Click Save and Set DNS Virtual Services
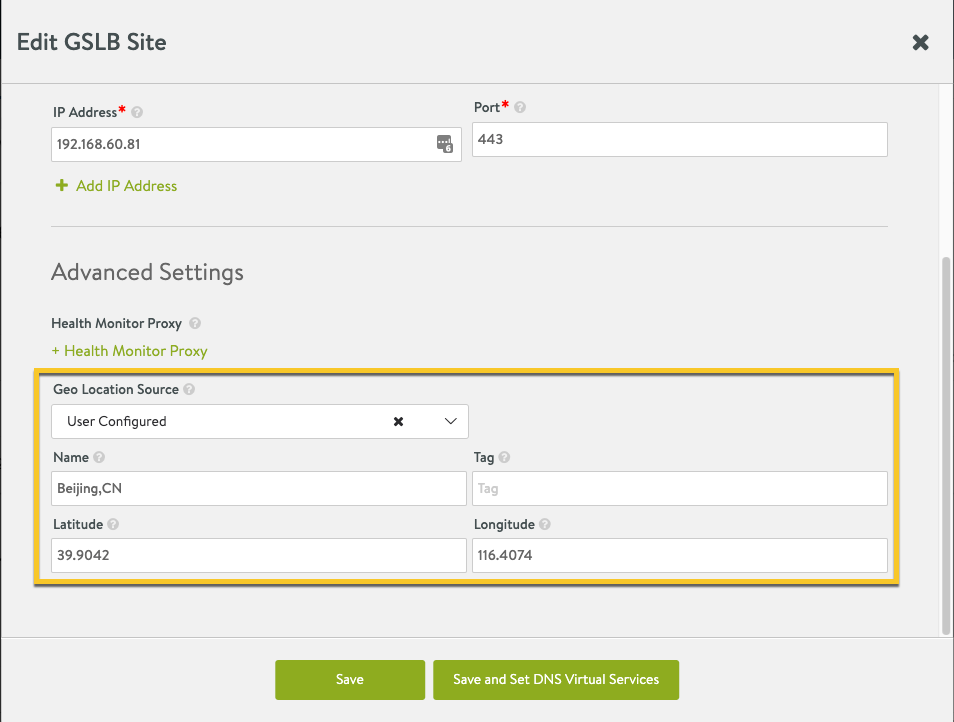Viewport: 954px width, 722px height. pos(556,679)
